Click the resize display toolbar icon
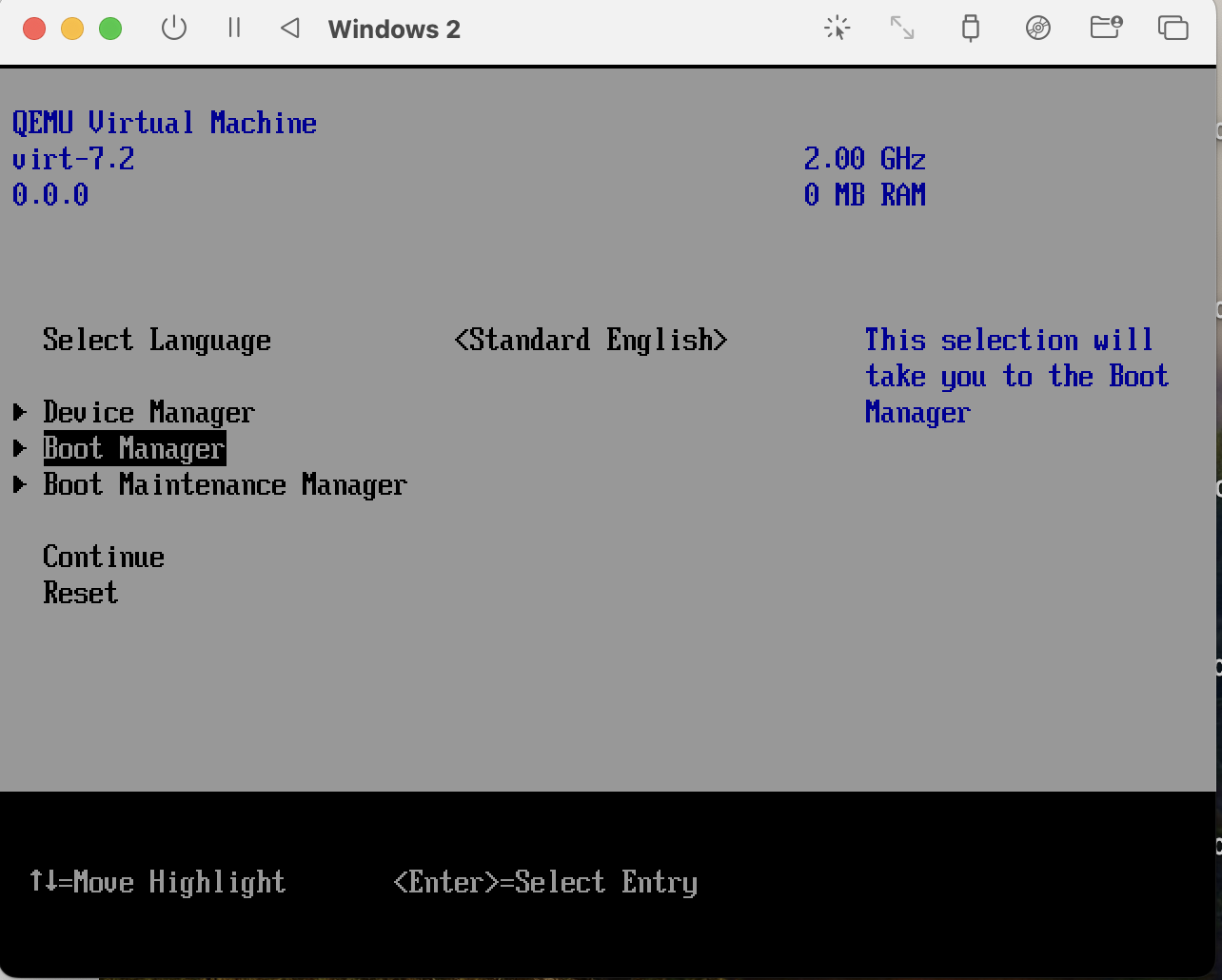The width and height of the screenshot is (1222, 980). tap(902, 29)
